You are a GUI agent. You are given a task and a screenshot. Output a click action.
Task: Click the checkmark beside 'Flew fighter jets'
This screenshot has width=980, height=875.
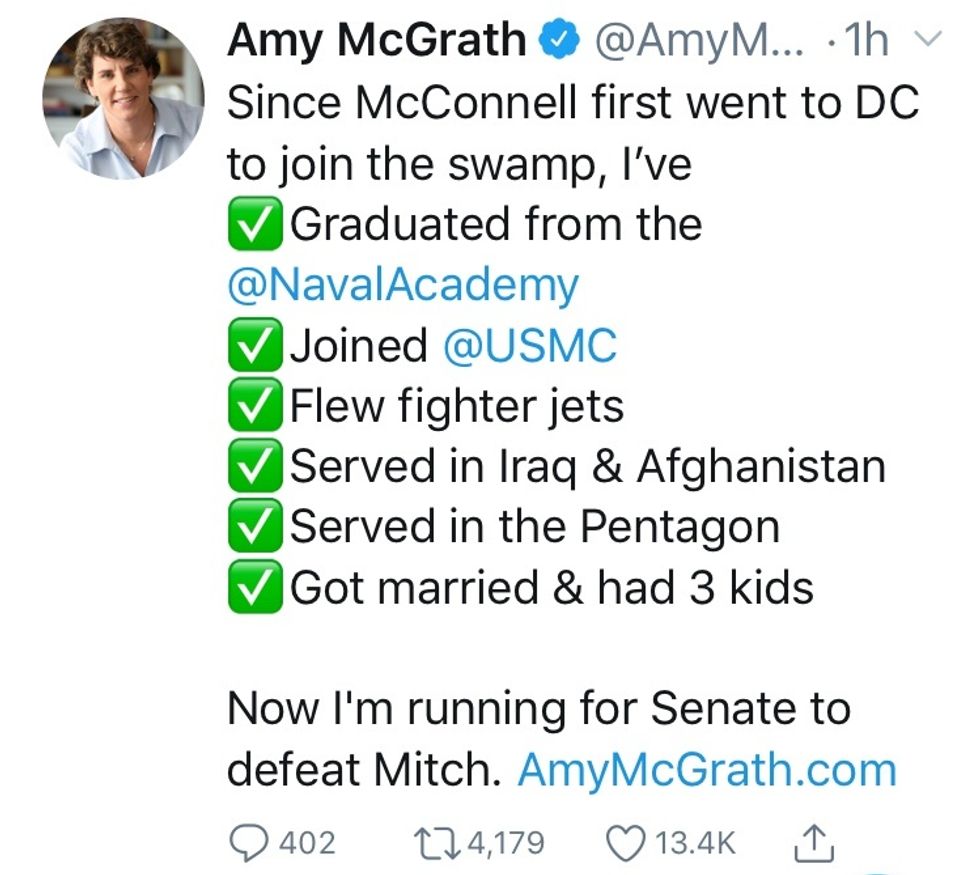[x=256, y=406]
